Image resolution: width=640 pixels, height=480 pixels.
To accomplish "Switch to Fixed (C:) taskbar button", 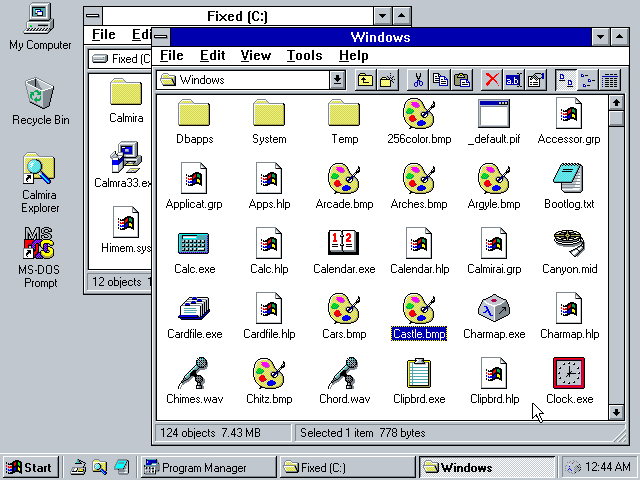I will click(347, 467).
